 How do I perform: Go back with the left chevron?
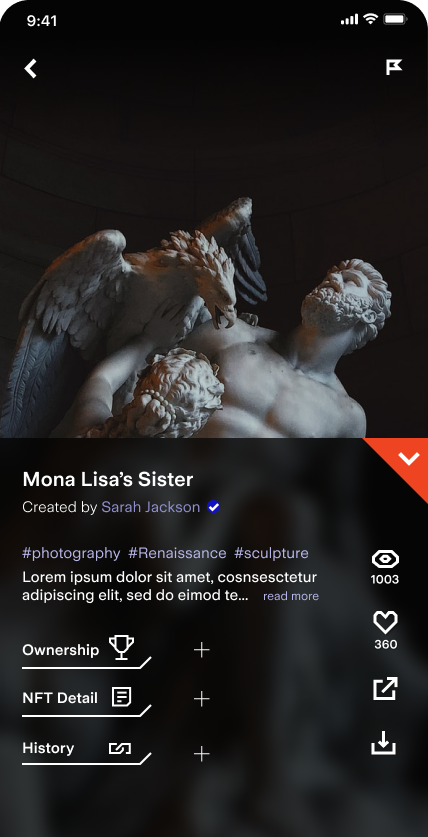tap(30, 68)
